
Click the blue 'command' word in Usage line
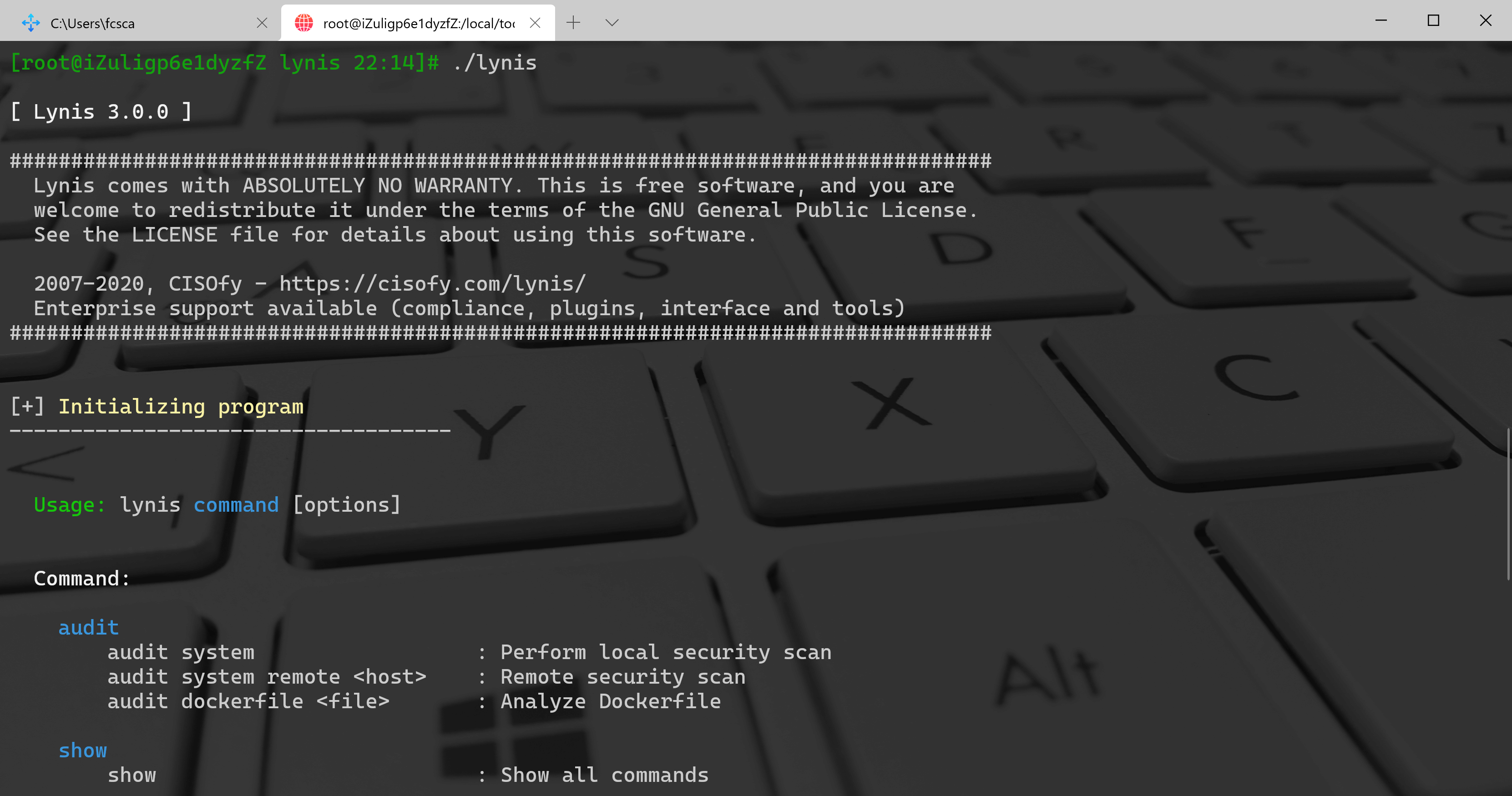236,504
